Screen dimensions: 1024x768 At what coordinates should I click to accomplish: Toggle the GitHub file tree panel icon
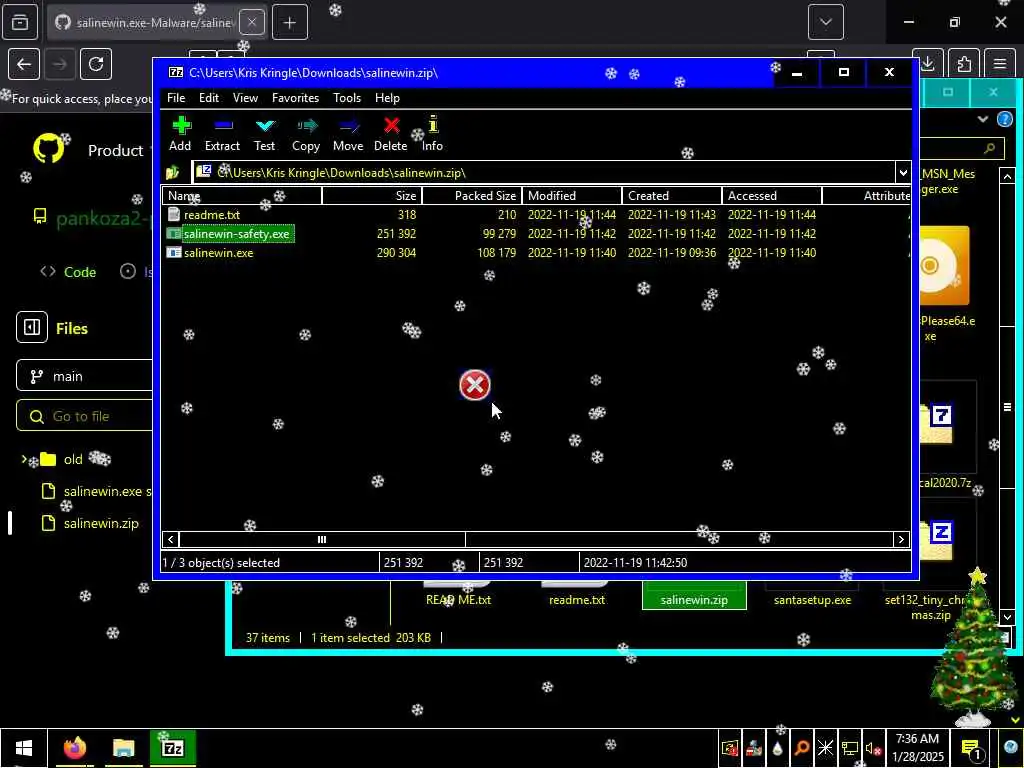[x=32, y=327]
